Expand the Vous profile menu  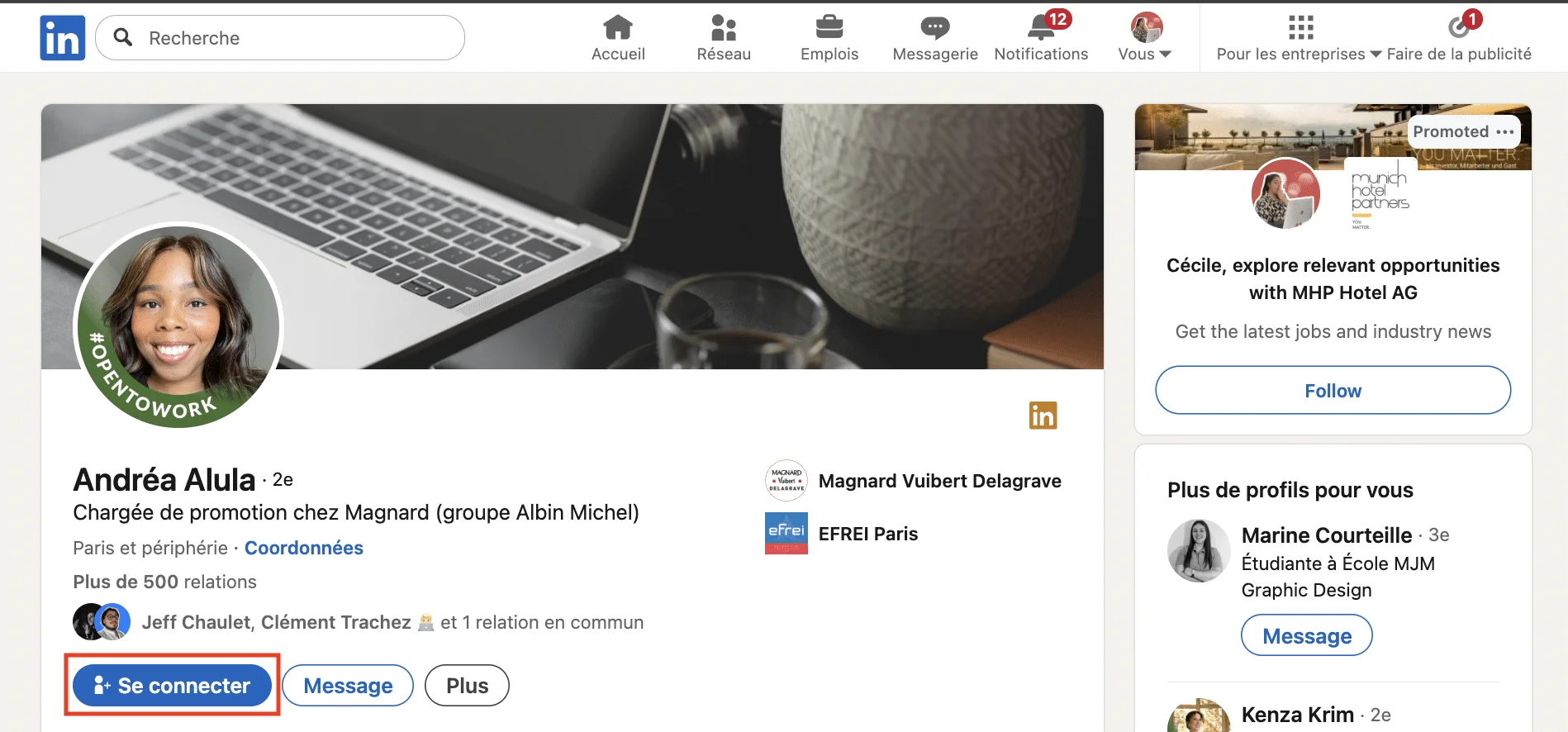click(1145, 38)
